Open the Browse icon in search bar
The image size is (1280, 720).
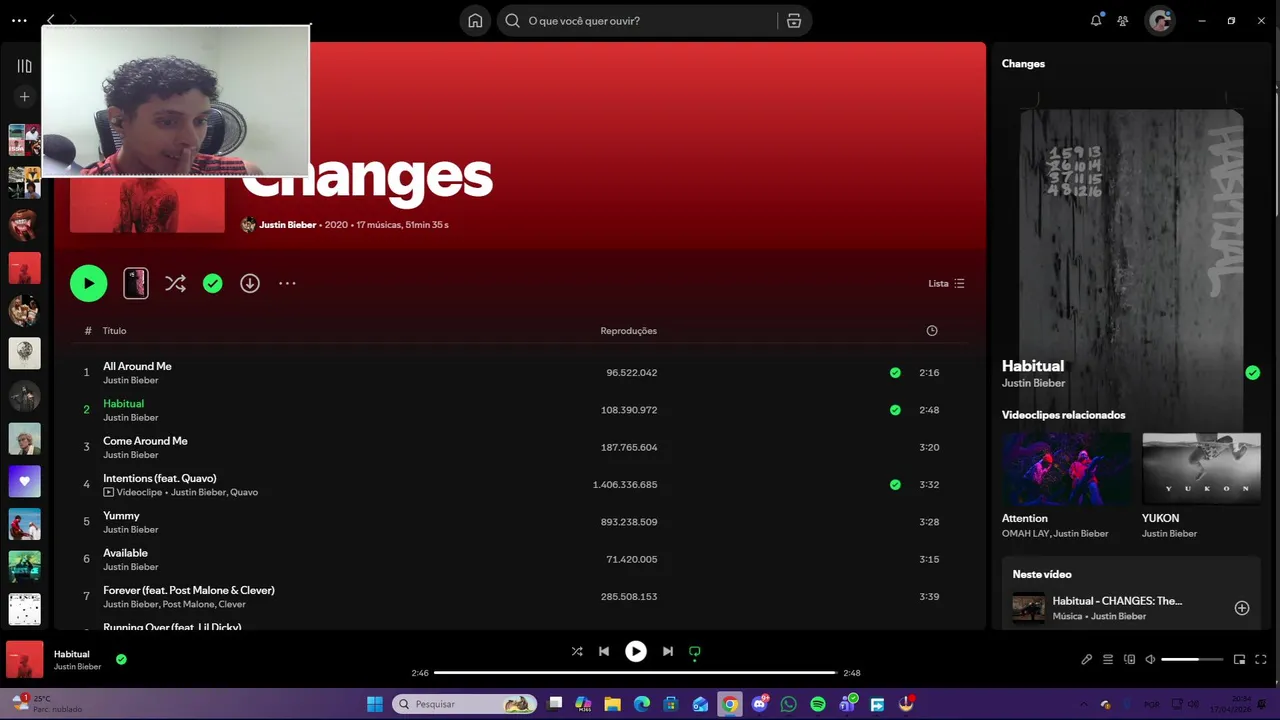click(x=794, y=21)
